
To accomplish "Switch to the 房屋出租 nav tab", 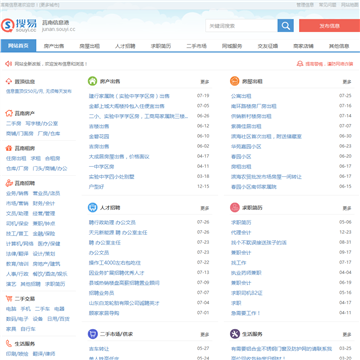I will pos(90,46).
